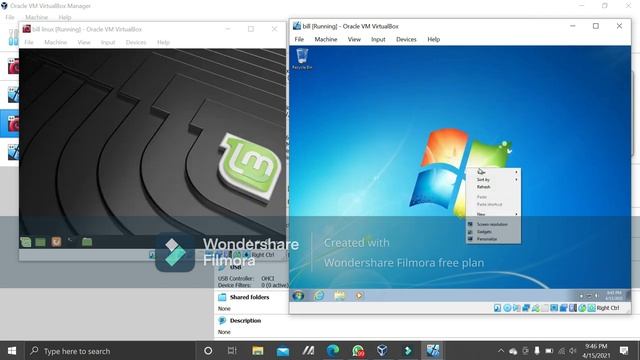This screenshot has width=640, height=360.
Task: Open the View menu in bill VM window
Action: [354, 39]
